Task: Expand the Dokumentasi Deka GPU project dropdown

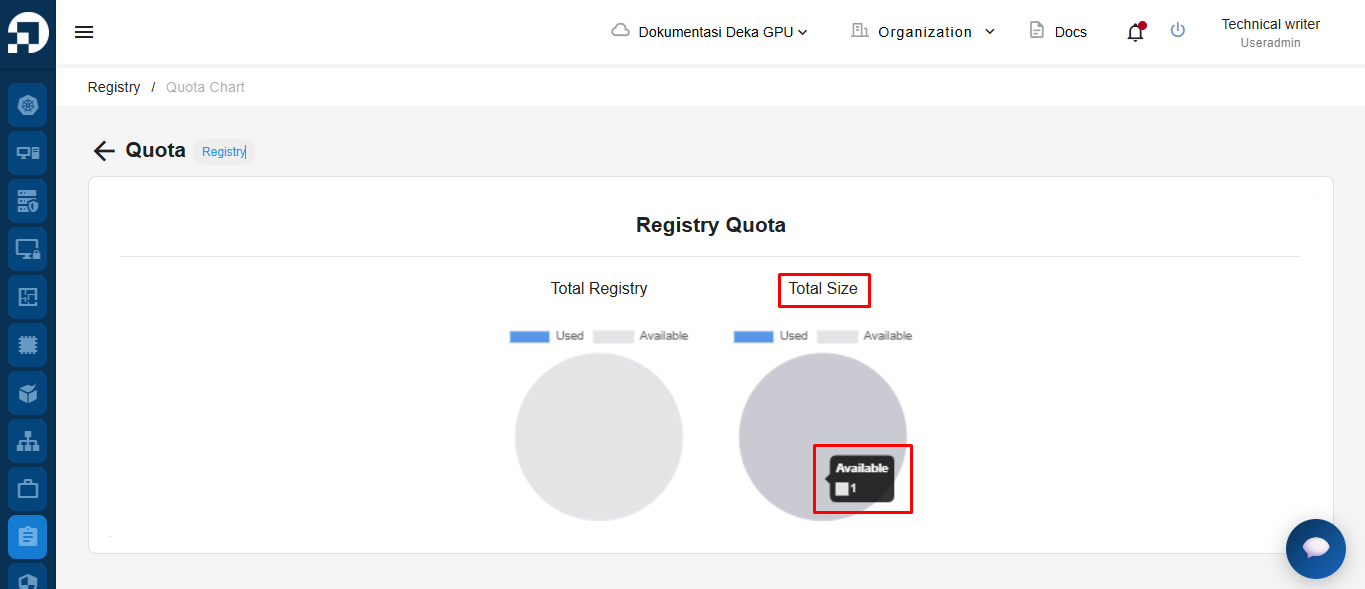Action: (x=710, y=32)
